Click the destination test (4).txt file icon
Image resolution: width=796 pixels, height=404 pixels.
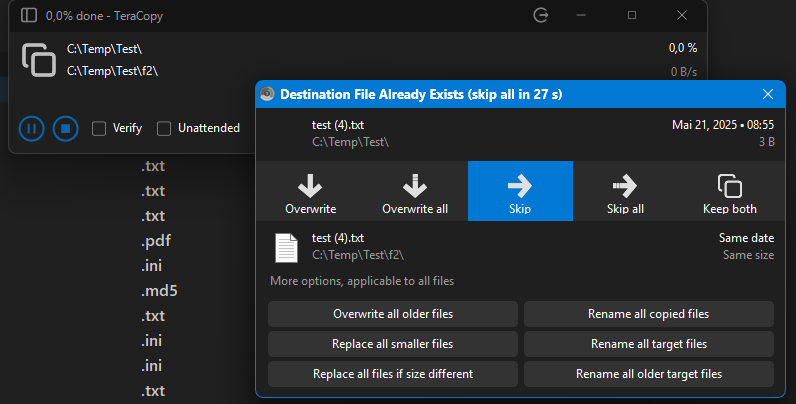(286, 247)
